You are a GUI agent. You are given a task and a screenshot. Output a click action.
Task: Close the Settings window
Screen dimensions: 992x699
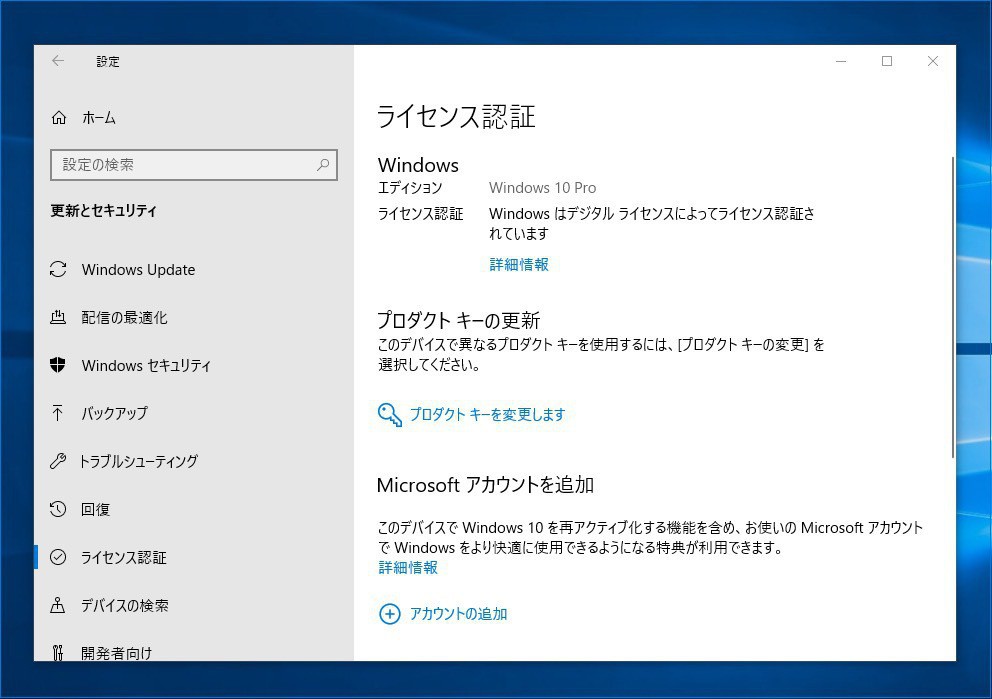(x=933, y=61)
